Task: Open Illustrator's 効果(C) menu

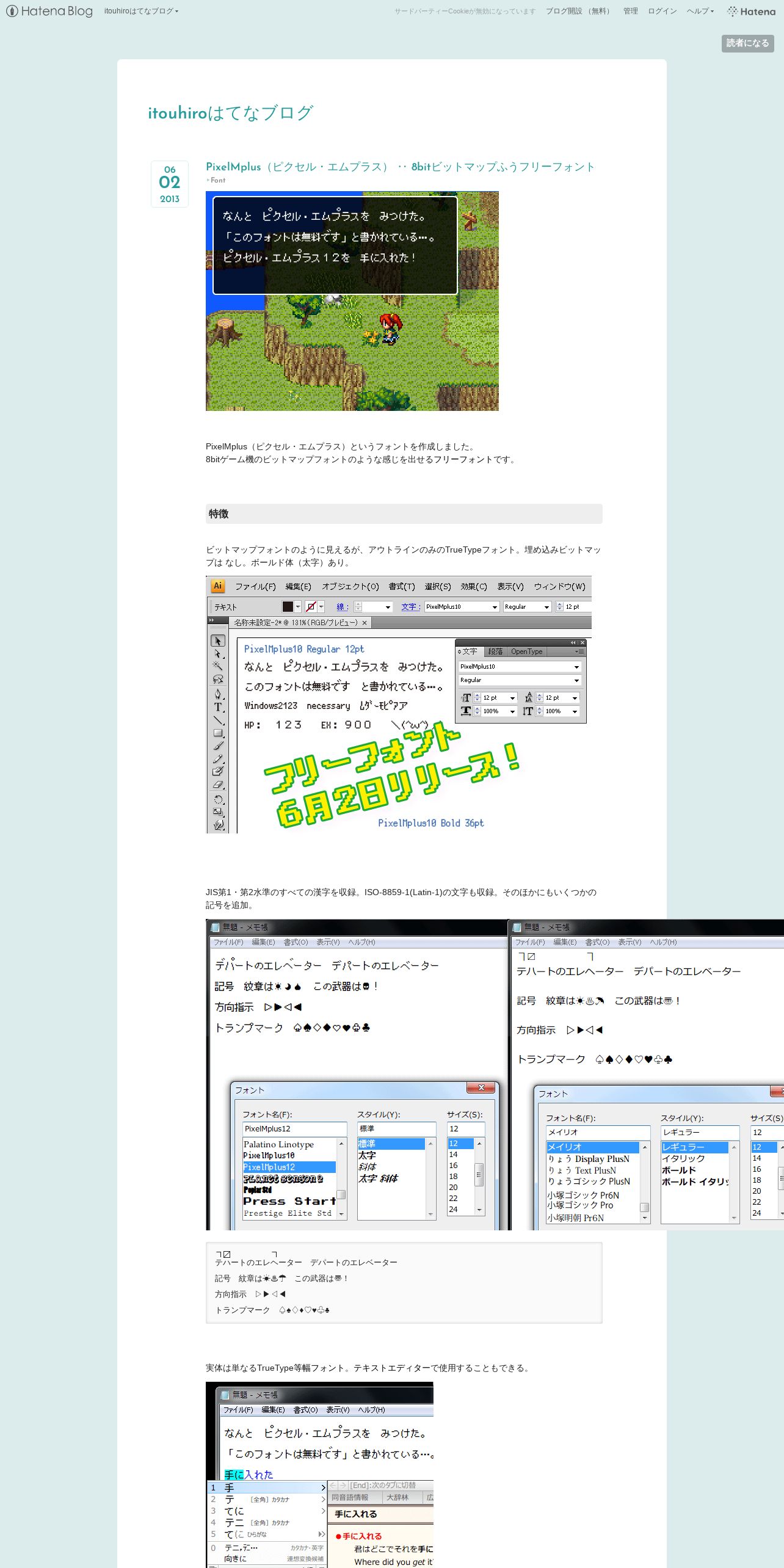Action: [474, 586]
